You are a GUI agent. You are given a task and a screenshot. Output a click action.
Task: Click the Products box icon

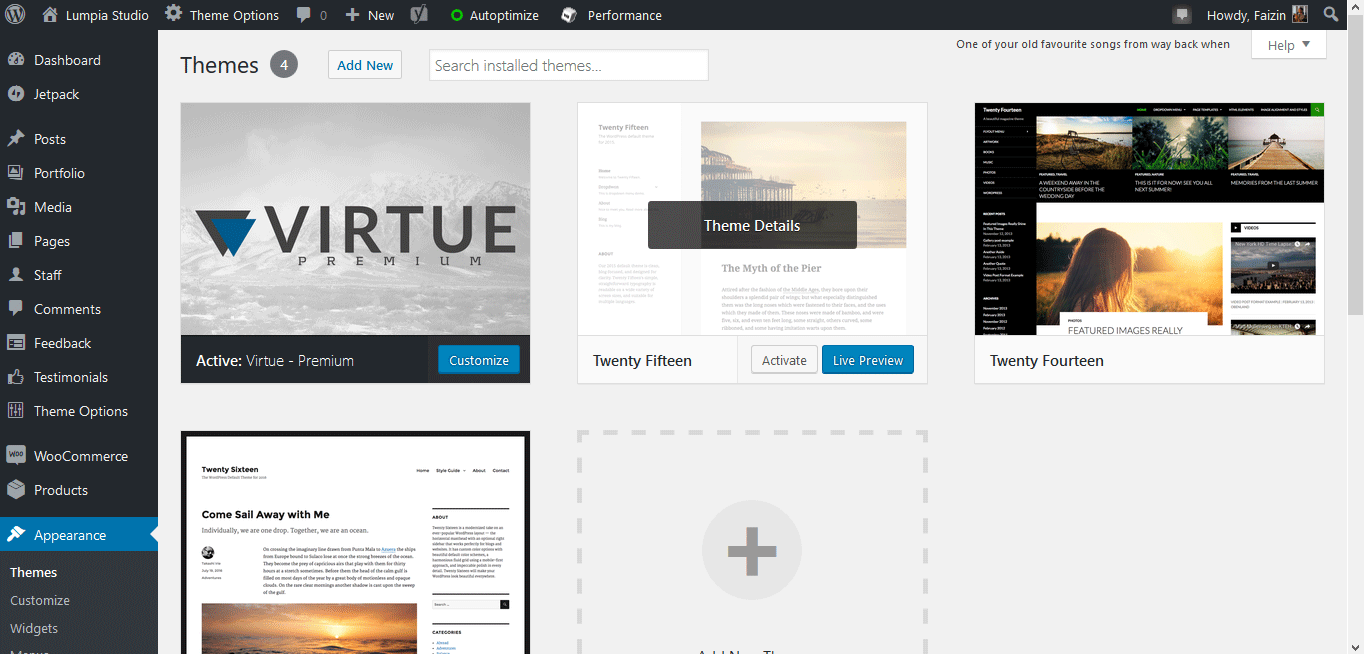[x=16, y=490]
